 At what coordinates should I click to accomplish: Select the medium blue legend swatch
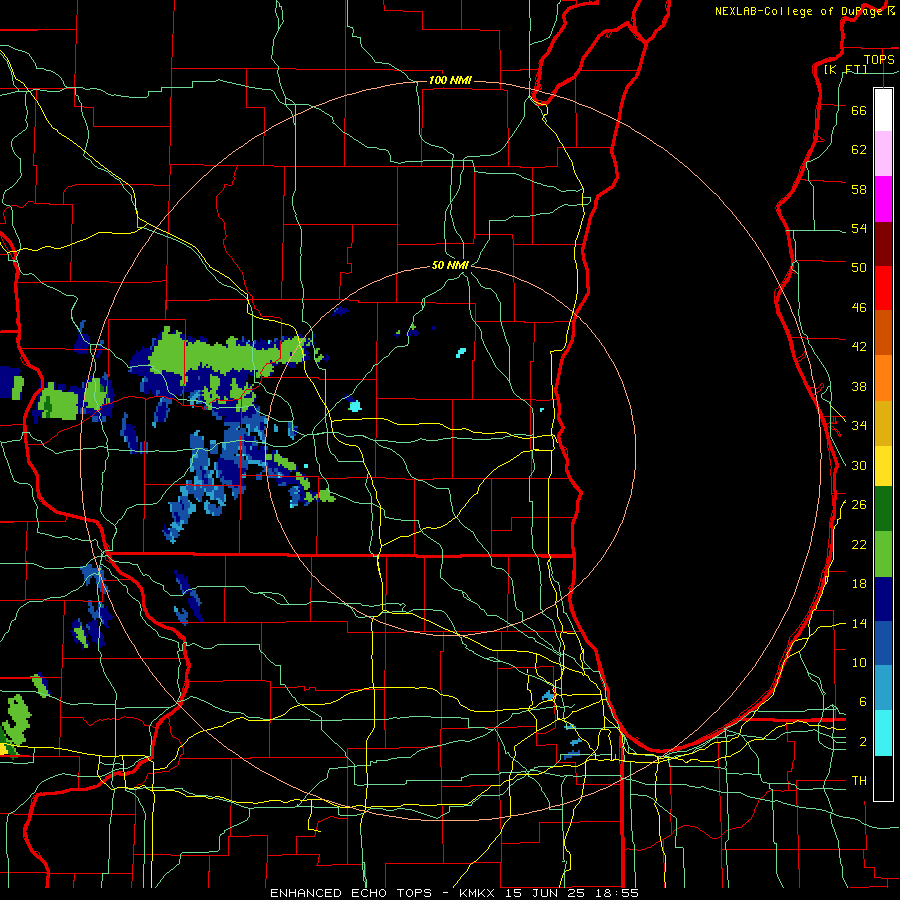883,643
